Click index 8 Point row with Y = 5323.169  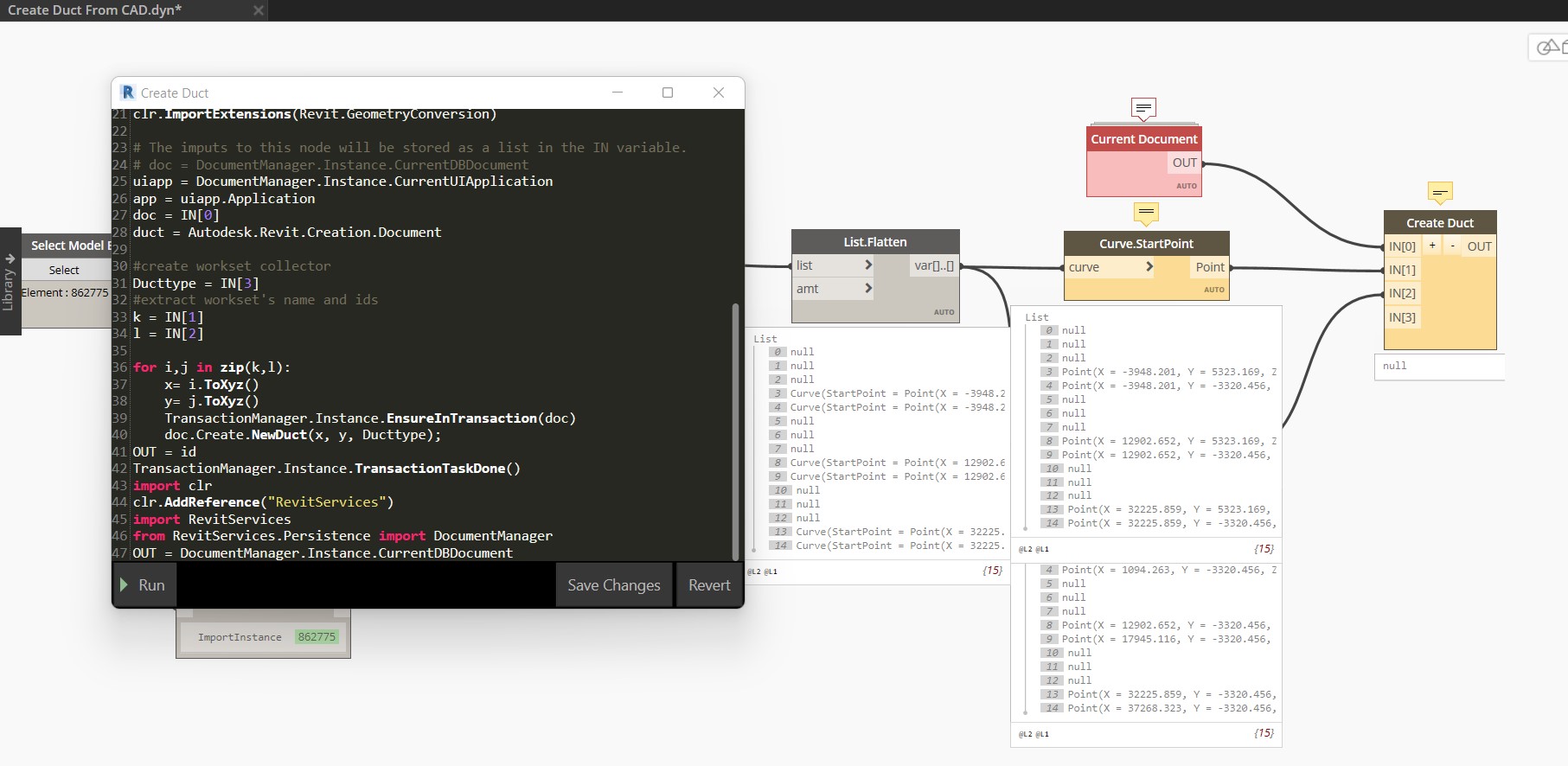point(1158,441)
